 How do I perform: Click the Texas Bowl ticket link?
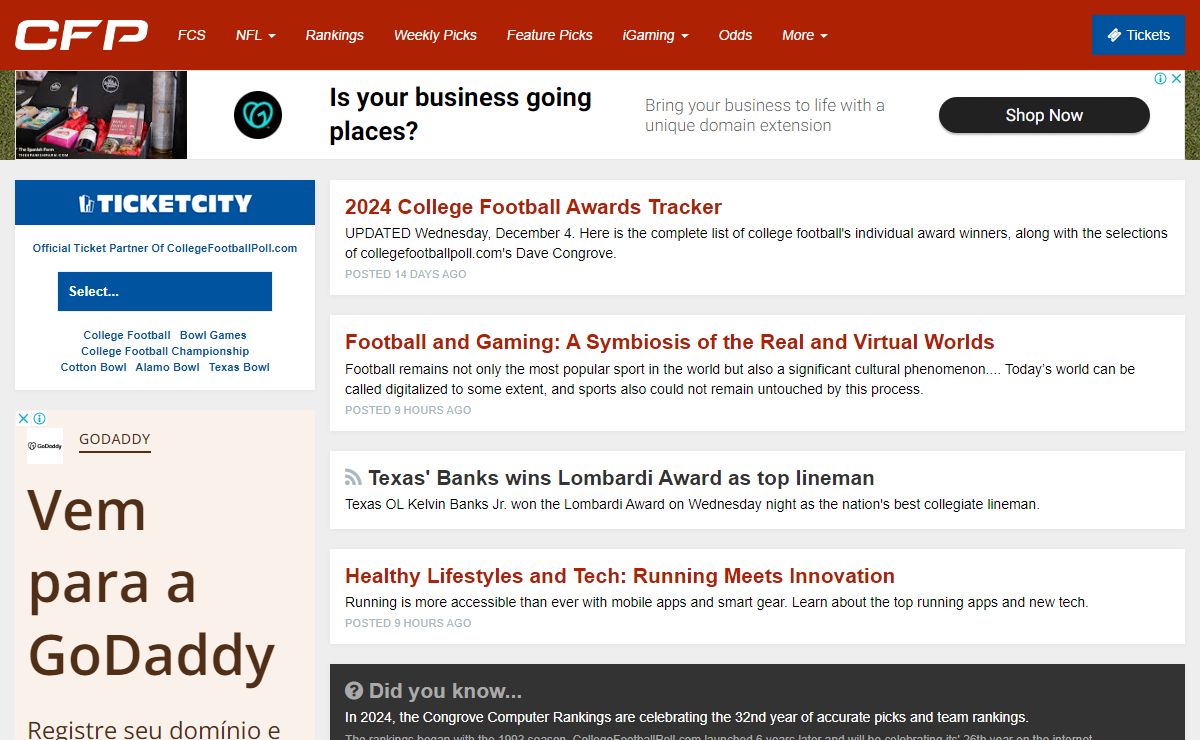click(239, 367)
